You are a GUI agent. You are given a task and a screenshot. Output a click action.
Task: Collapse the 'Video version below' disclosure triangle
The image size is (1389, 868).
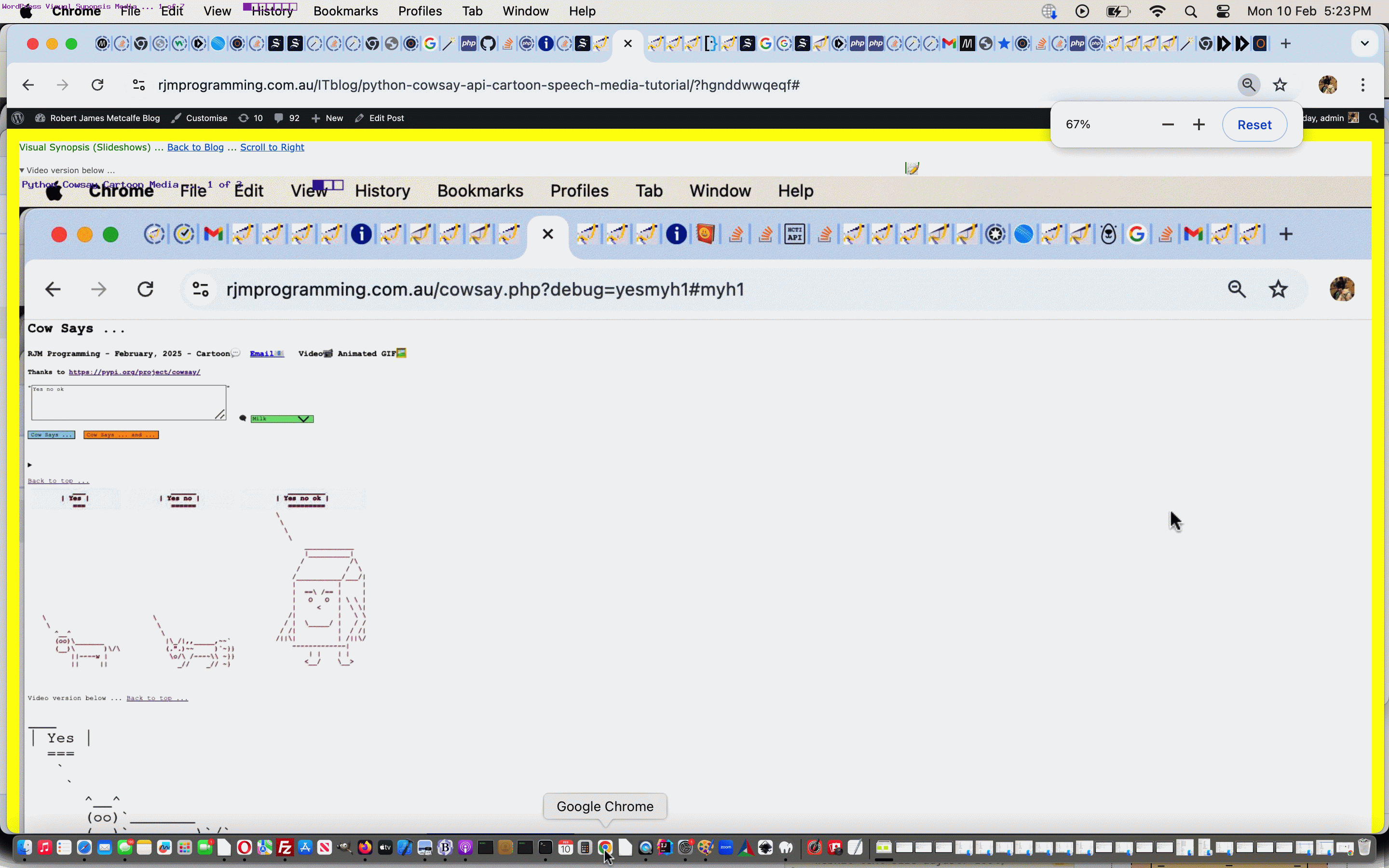click(22, 171)
